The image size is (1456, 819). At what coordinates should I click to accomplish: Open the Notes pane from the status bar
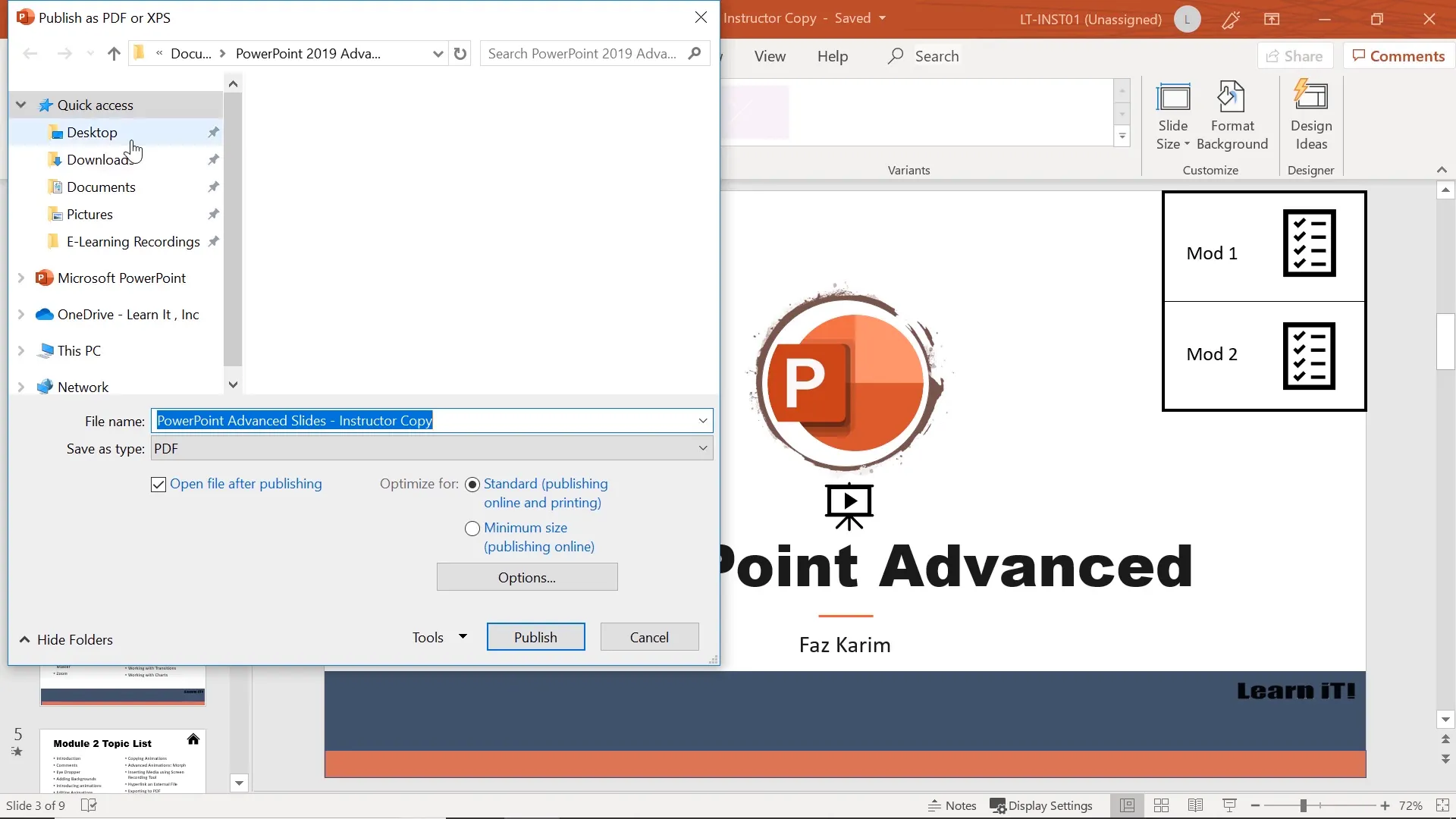click(x=952, y=805)
